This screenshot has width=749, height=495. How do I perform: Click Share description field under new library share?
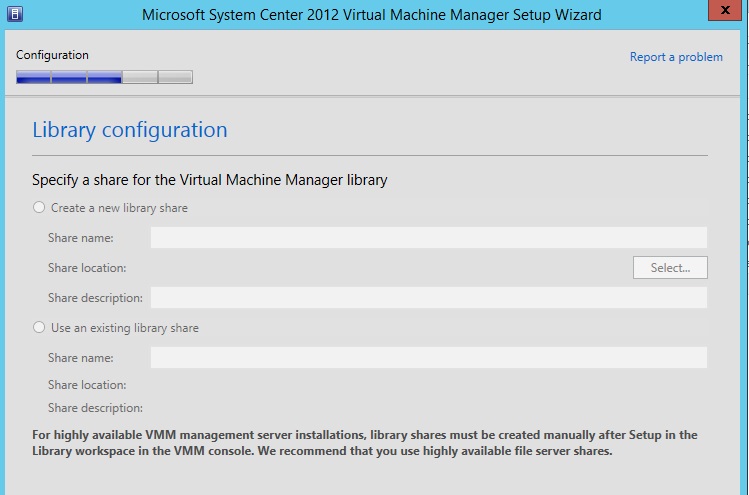coord(428,297)
